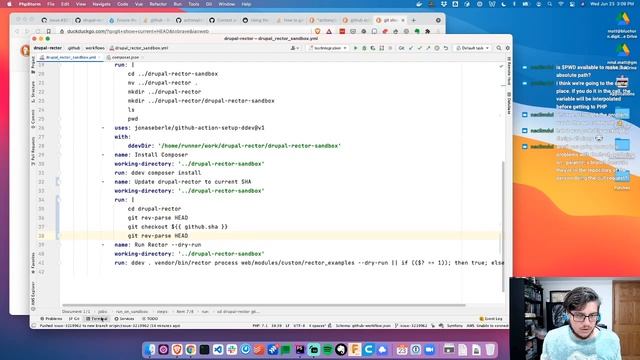This screenshot has width=640, height=360.
Task: Click the Debug bug icon in toolbar
Action: click(x=364, y=48)
